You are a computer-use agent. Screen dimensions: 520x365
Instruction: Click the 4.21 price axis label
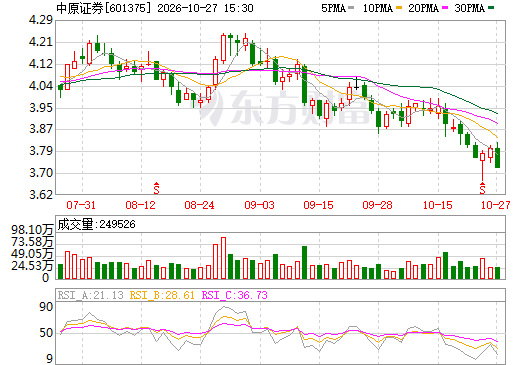(41, 42)
